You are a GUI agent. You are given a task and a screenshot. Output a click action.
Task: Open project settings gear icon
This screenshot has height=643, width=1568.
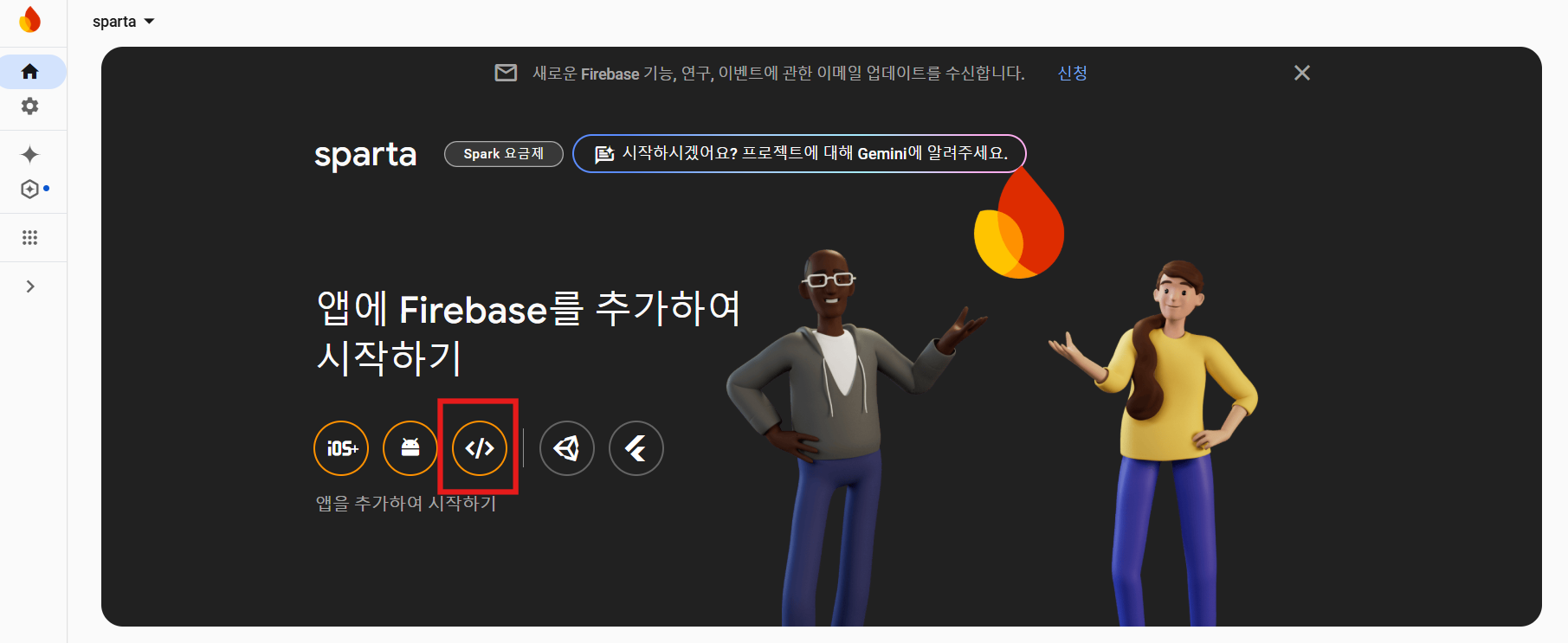tap(30, 106)
